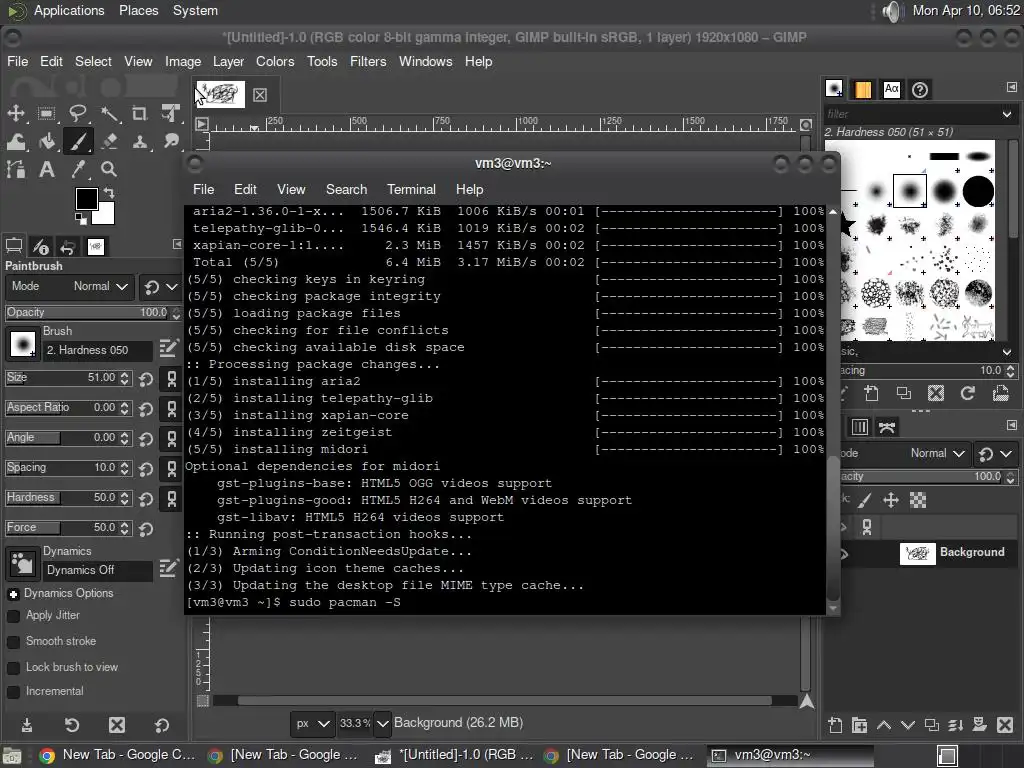Delete the current layer
Screen dimensions: 1024x768
[1005, 725]
